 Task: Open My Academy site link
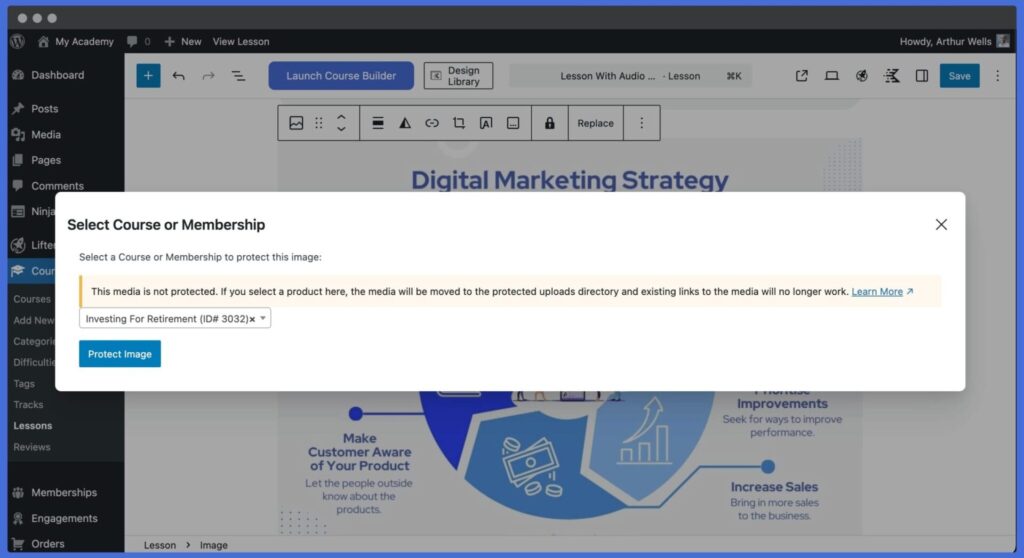76,41
